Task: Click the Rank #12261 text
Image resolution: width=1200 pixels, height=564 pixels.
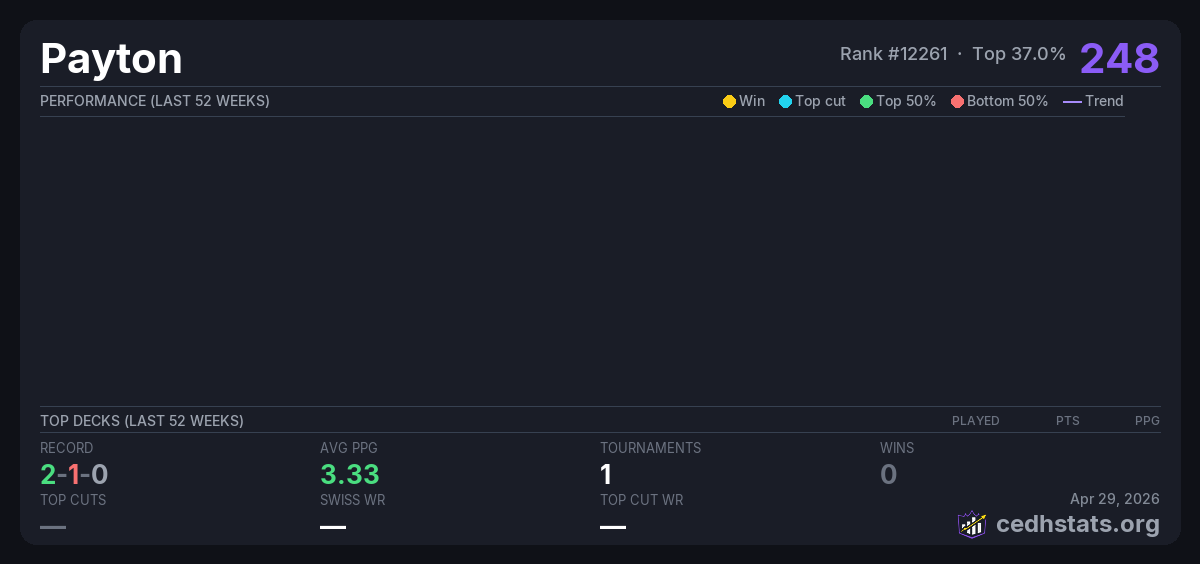Action: click(893, 54)
